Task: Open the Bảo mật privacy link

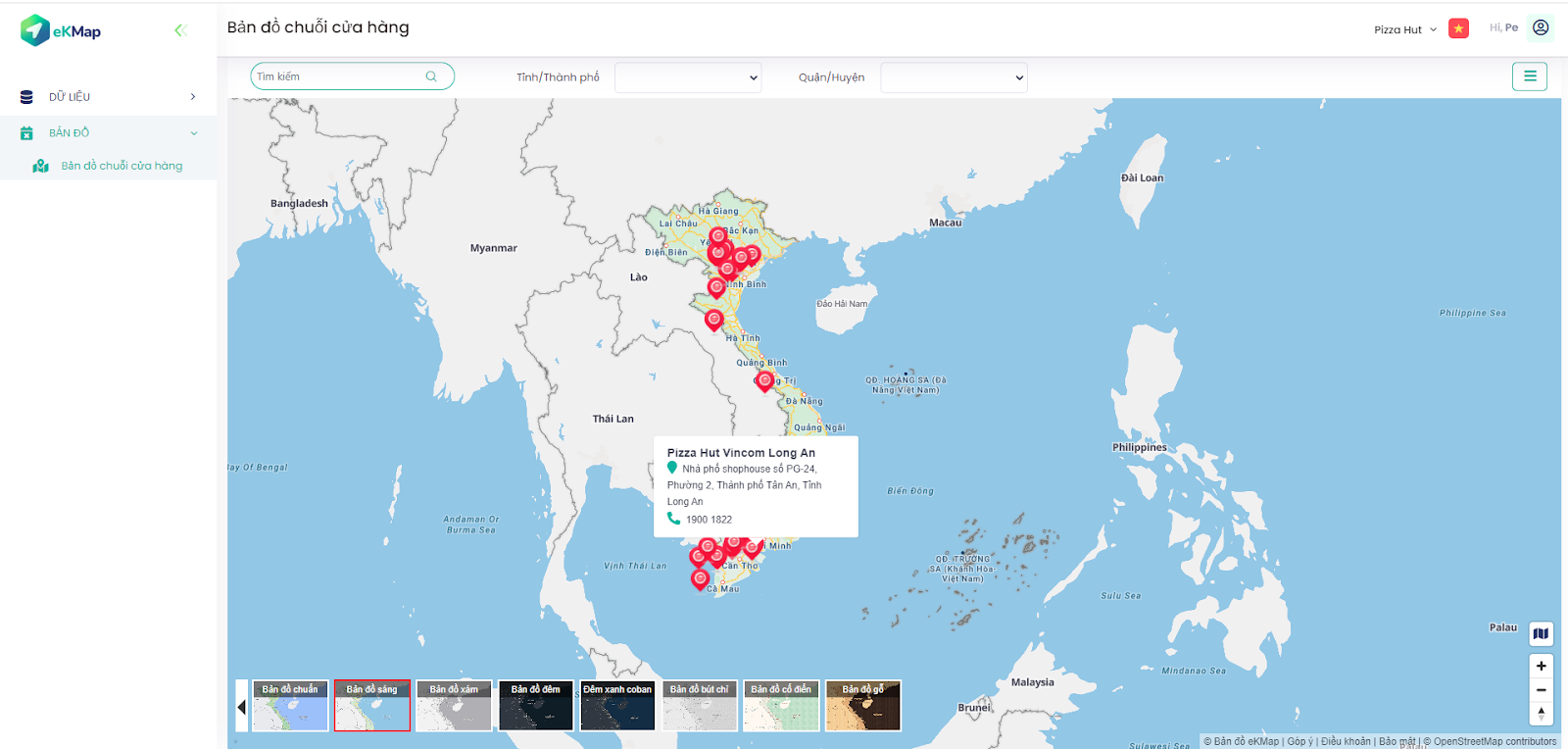Action: point(1397,741)
